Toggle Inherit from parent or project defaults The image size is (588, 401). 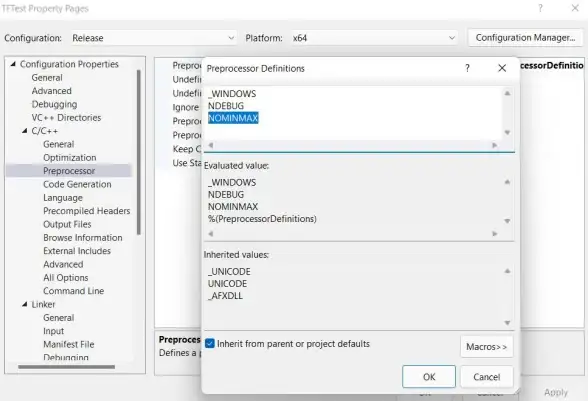(210, 343)
